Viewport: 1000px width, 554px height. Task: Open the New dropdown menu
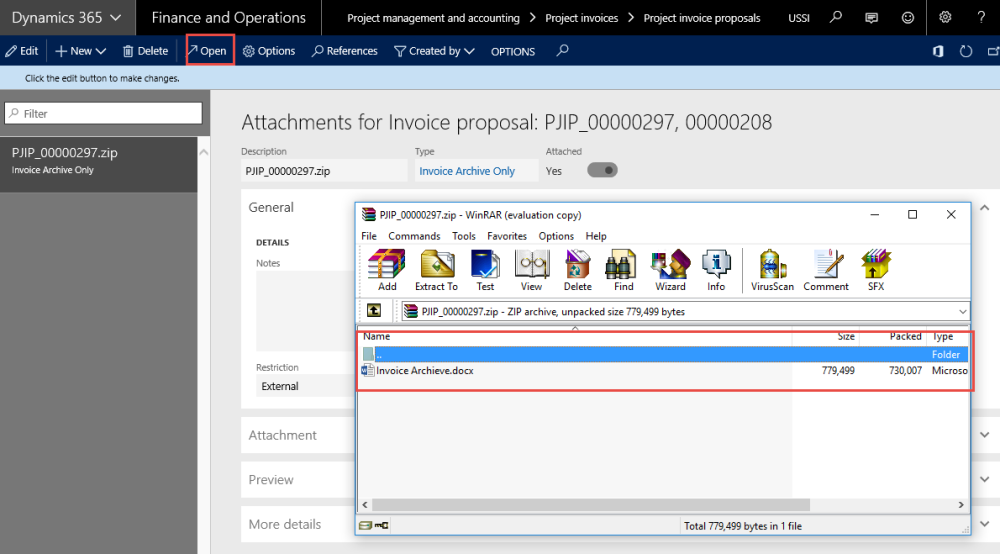click(x=80, y=51)
